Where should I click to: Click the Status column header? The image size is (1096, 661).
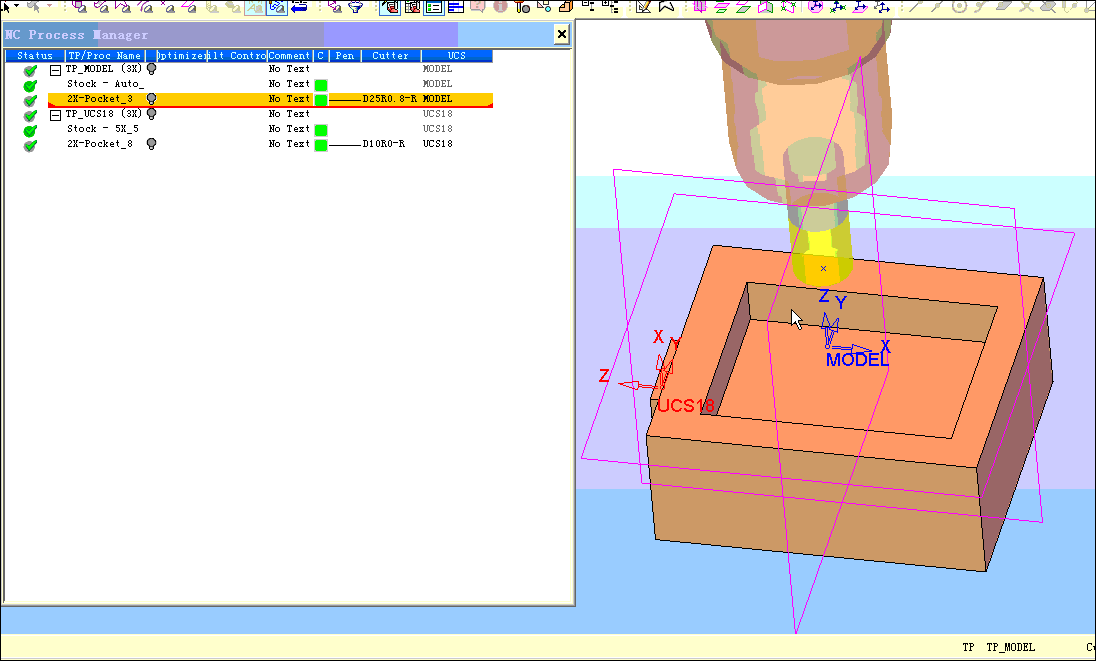coord(35,56)
